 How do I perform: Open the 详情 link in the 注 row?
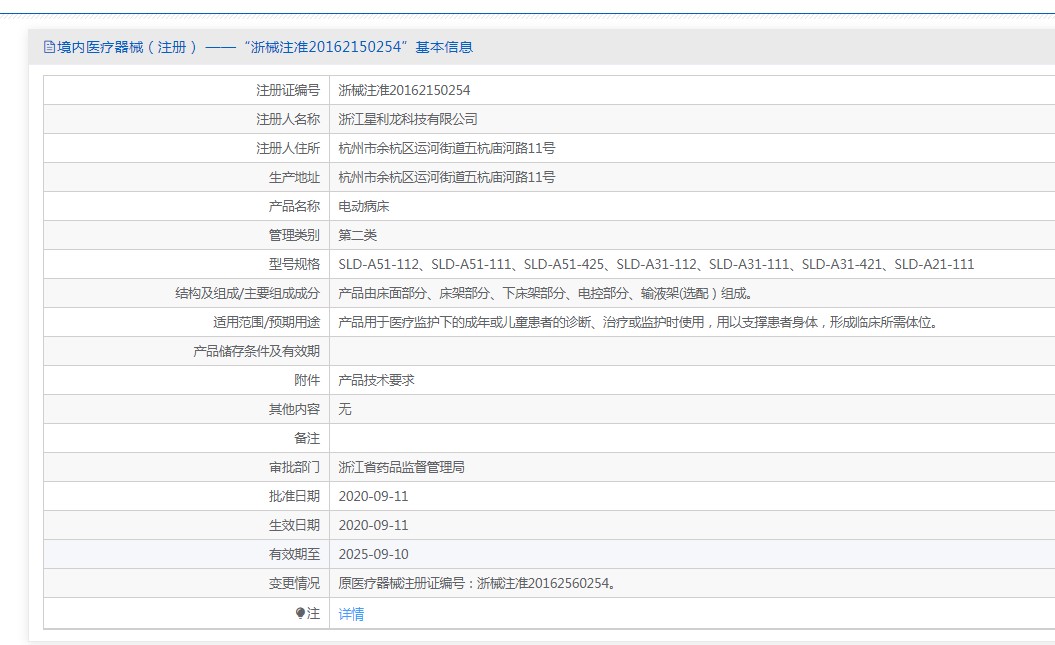[351, 614]
